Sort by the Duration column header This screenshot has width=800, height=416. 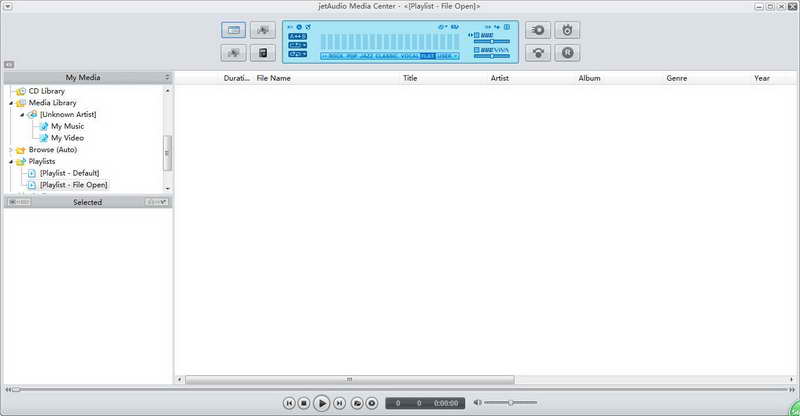237,78
